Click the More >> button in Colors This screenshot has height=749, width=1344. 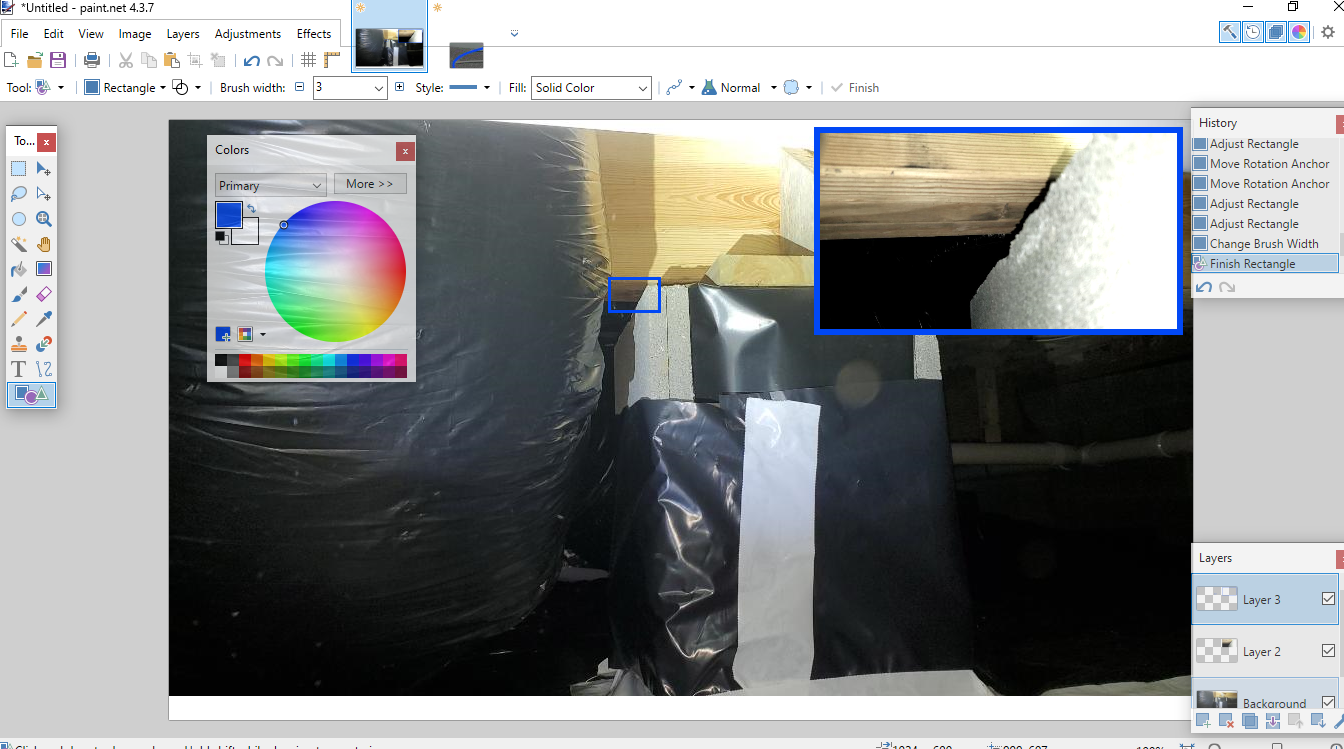370,184
